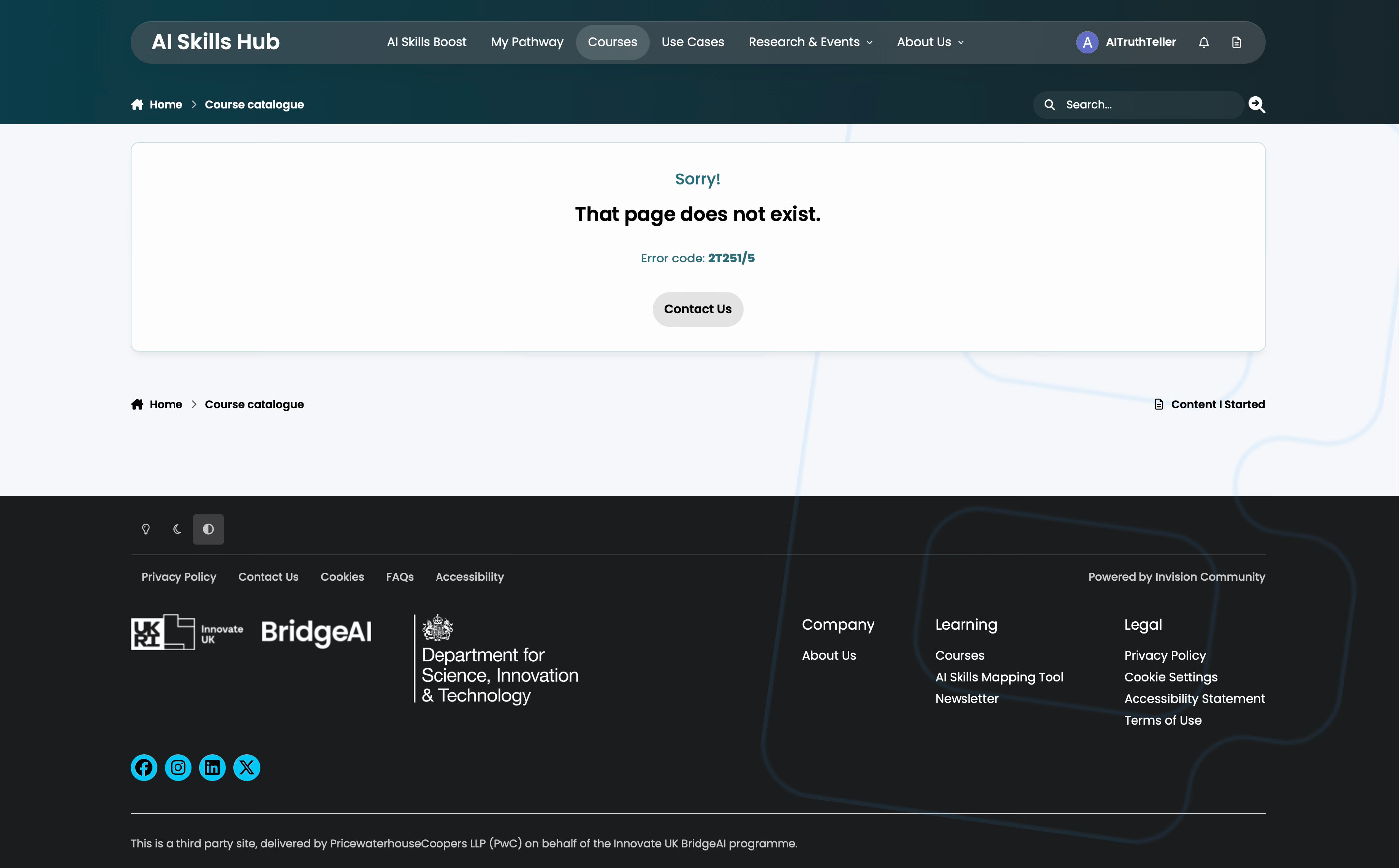
Task: Click the home icon in top breadcrumb
Action: point(137,104)
